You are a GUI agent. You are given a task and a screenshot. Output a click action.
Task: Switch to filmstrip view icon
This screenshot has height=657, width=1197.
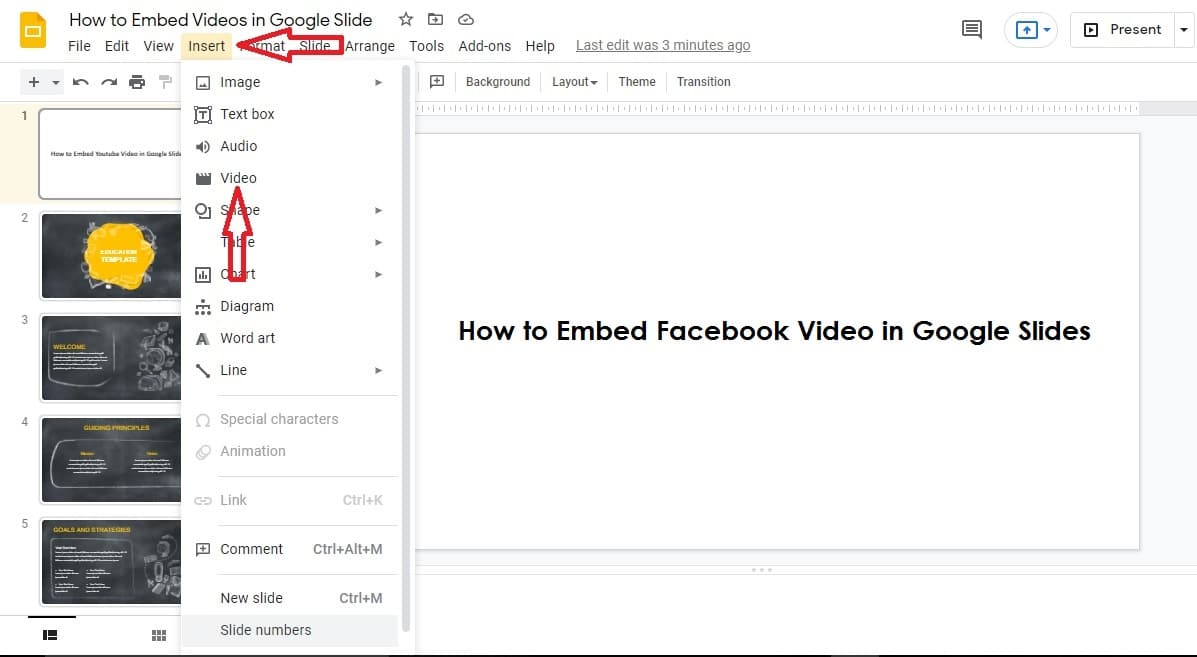click(50, 635)
